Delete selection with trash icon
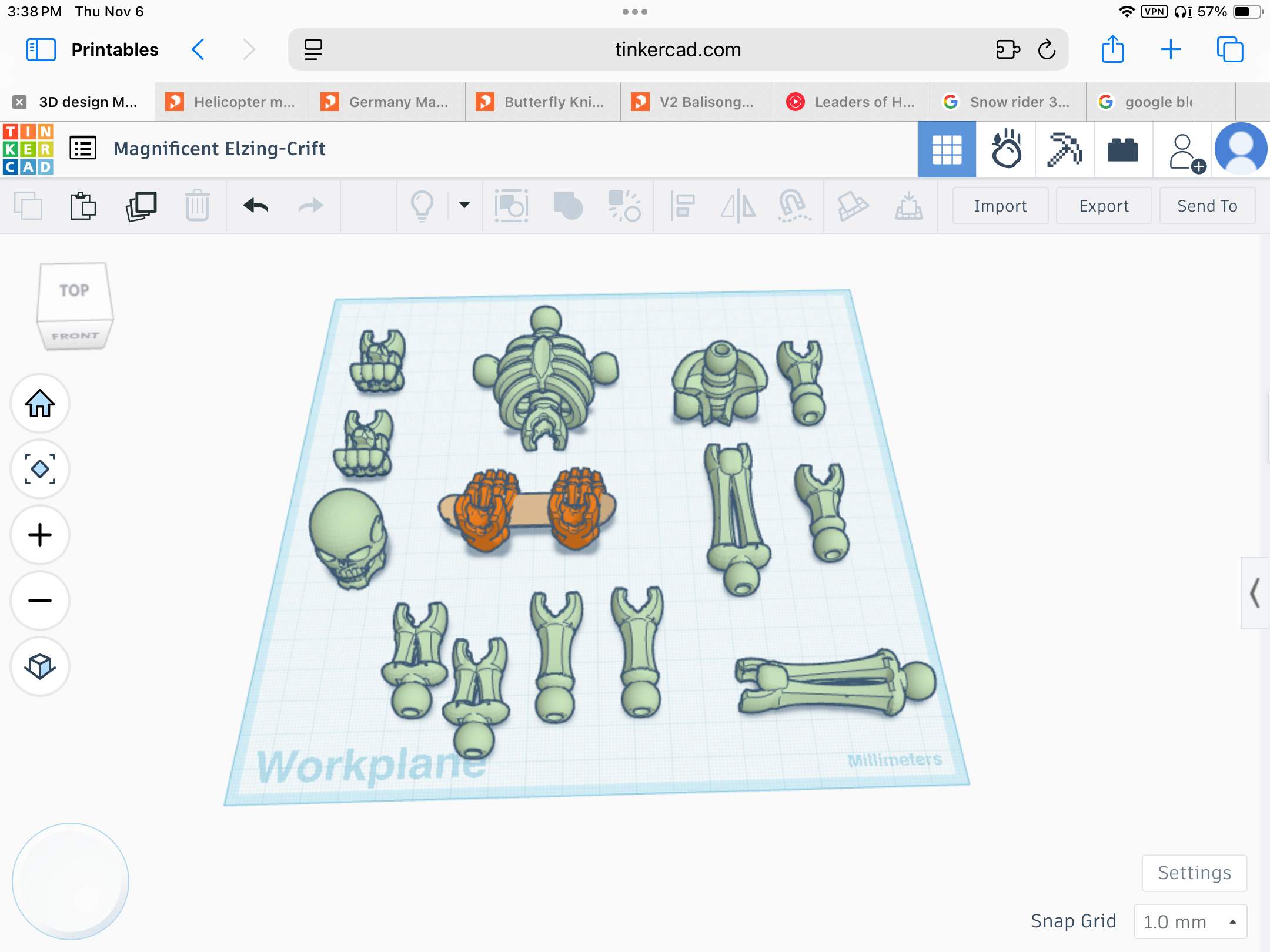Viewport: 1270px width, 952px height. (198, 206)
